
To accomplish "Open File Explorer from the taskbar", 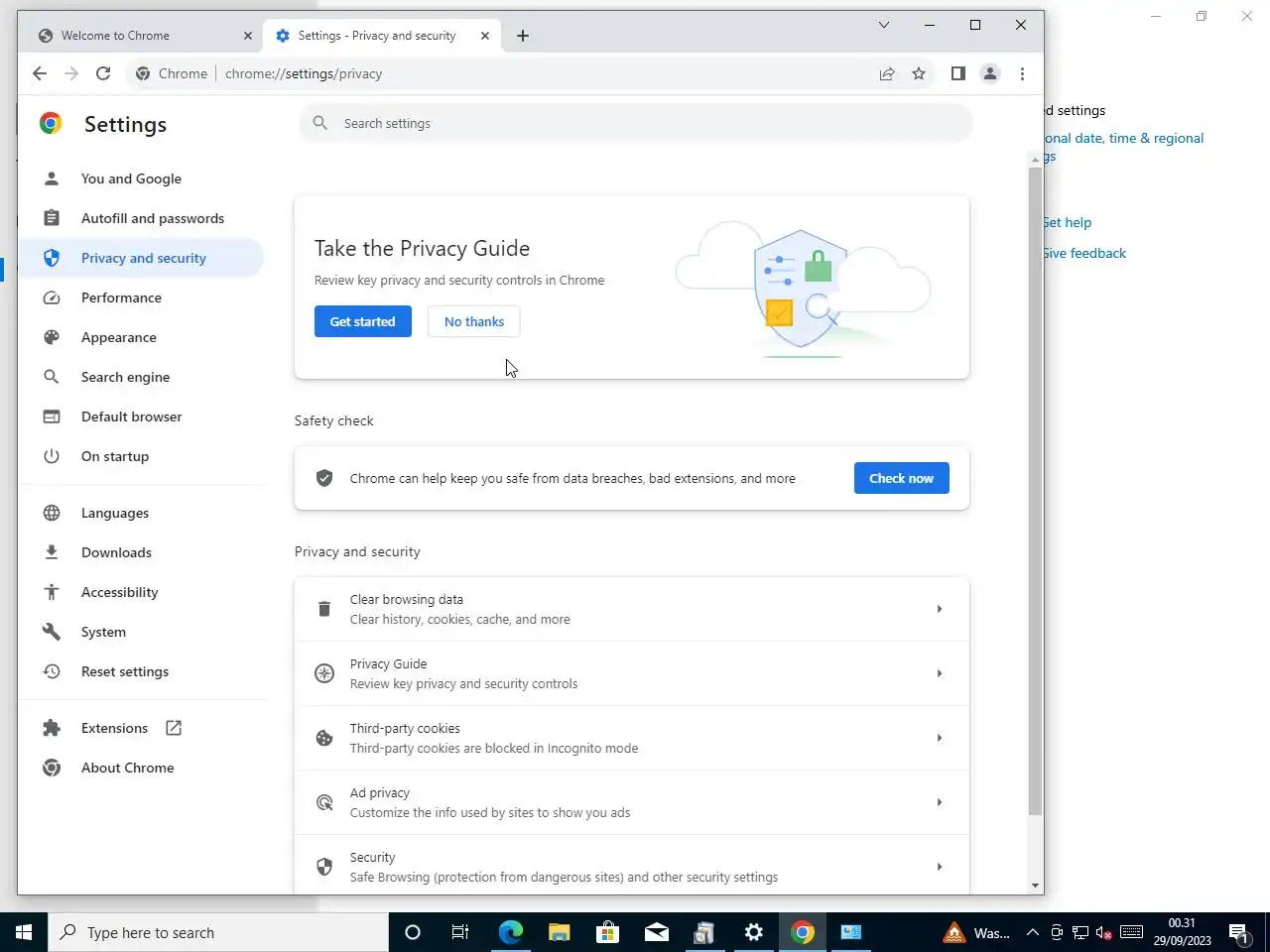I will (x=559, y=932).
